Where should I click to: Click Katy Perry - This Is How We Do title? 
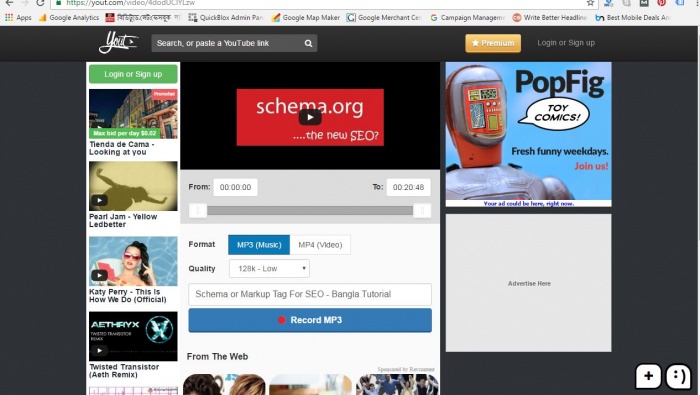tap(128, 295)
